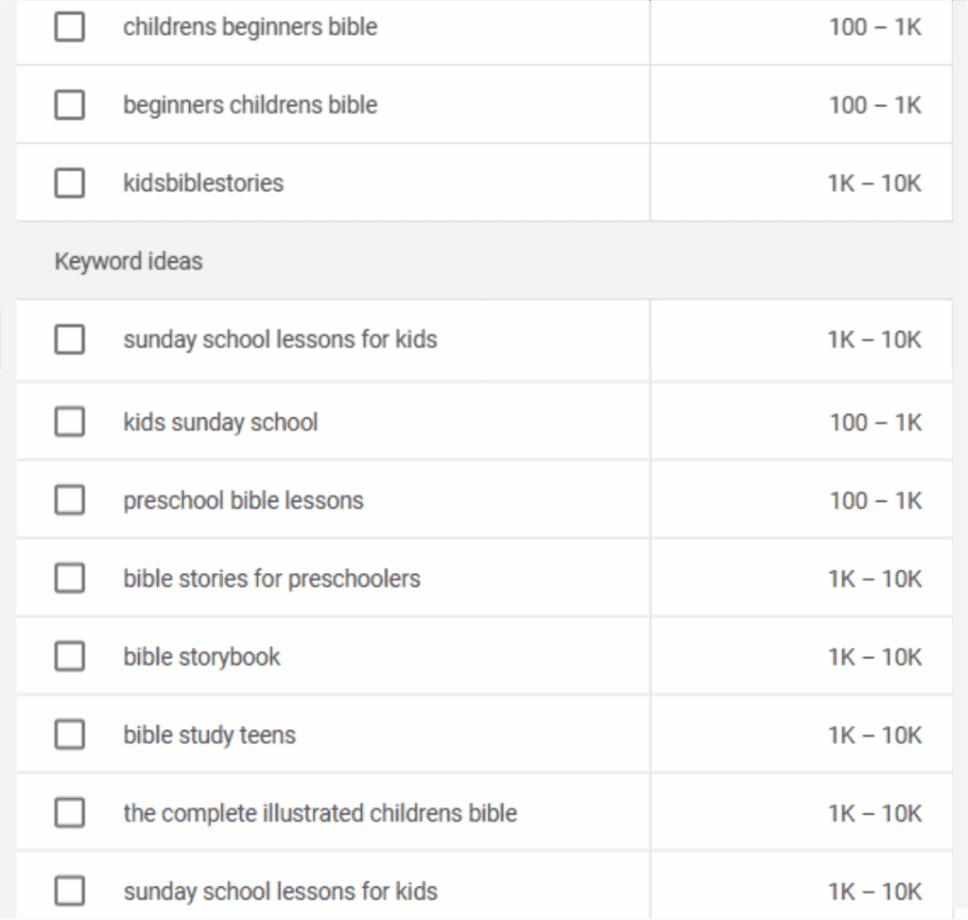Image resolution: width=968 pixels, height=920 pixels.
Task: Mark the "bible study teens" checkbox
Action: pos(69,735)
